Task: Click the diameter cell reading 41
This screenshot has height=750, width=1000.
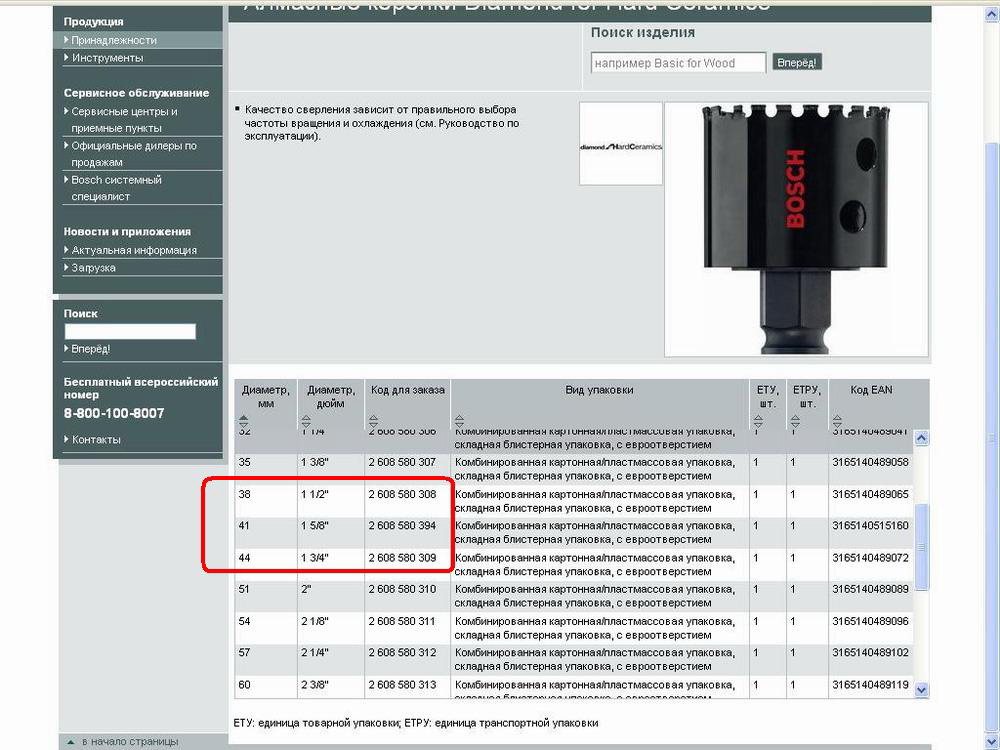Action: point(244,526)
